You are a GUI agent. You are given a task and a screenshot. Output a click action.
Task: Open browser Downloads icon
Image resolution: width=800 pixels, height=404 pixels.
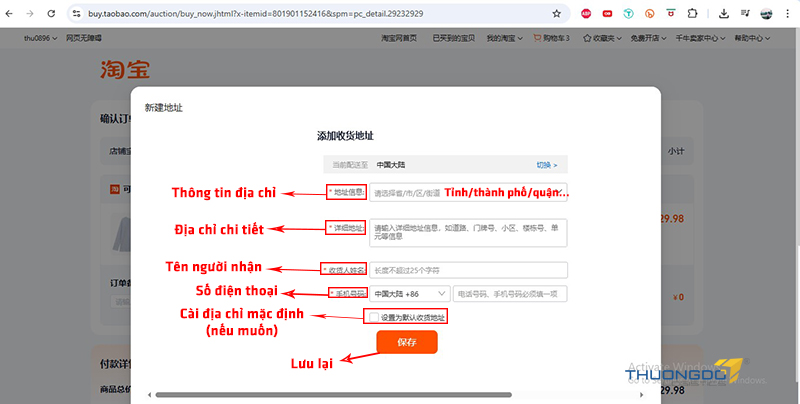coord(723,14)
